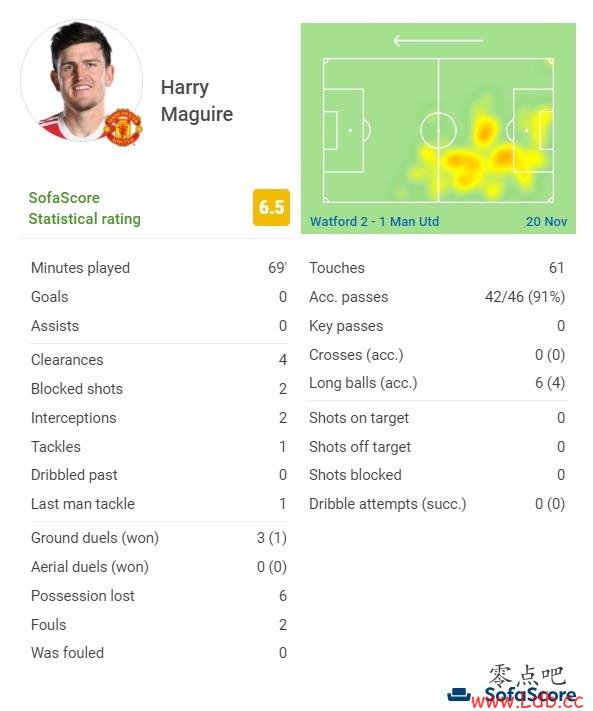The width and height of the screenshot is (593, 711).
Task: Click the heatmap pitch centre circle
Action: tap(438, 131)
